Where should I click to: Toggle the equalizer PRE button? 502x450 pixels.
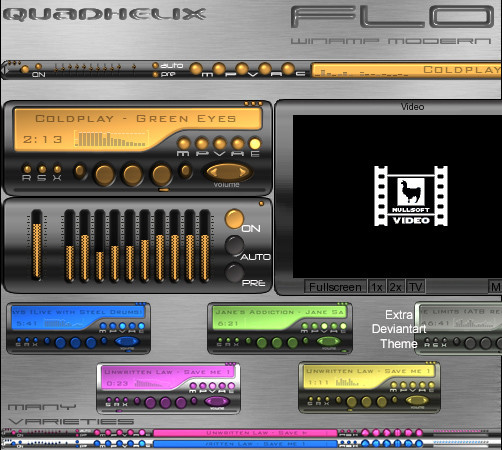234,272
